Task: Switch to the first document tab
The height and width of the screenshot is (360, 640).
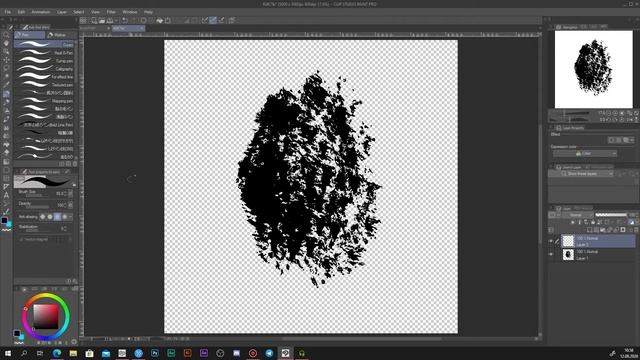Action: click(x=95, y=28)
